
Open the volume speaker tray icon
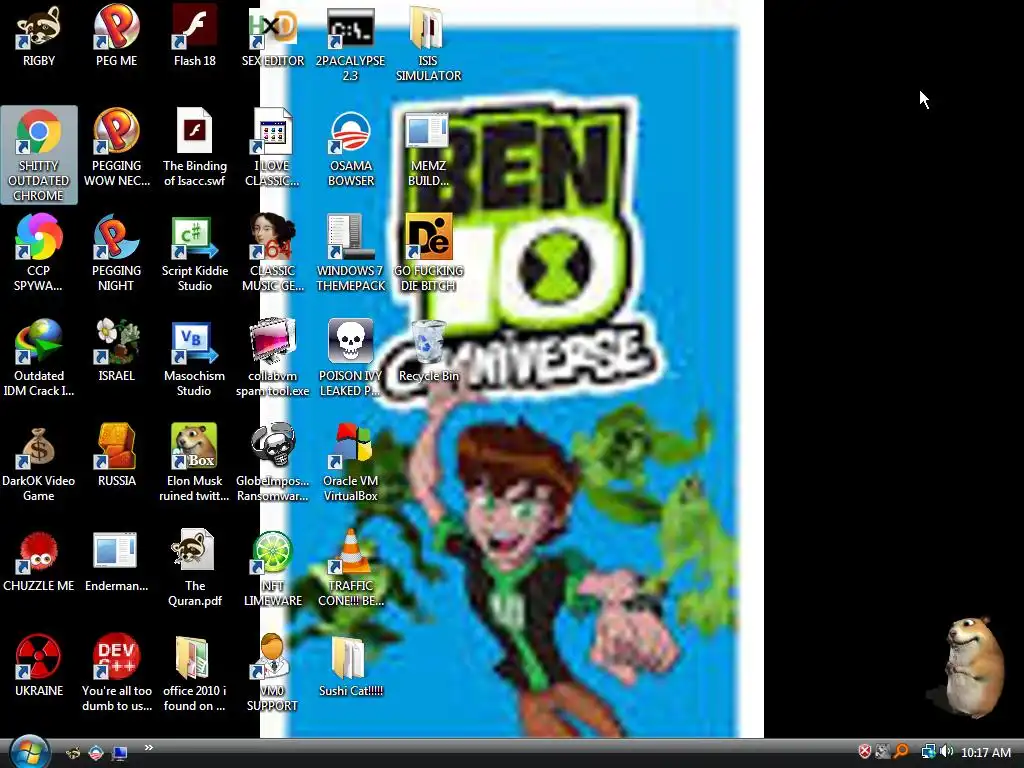point(946,752)
